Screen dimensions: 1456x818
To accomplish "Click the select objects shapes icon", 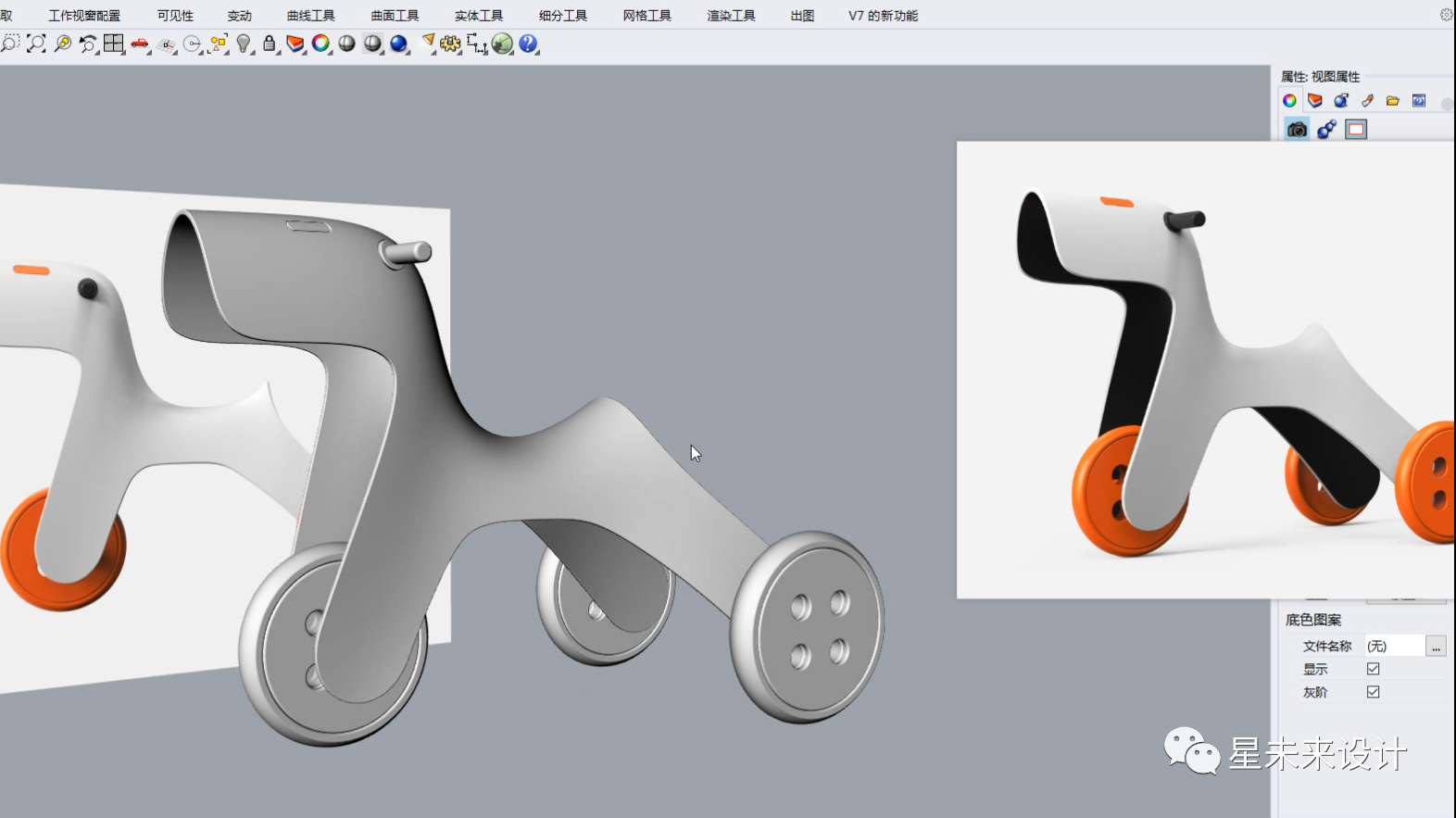I will pos(219,44).
